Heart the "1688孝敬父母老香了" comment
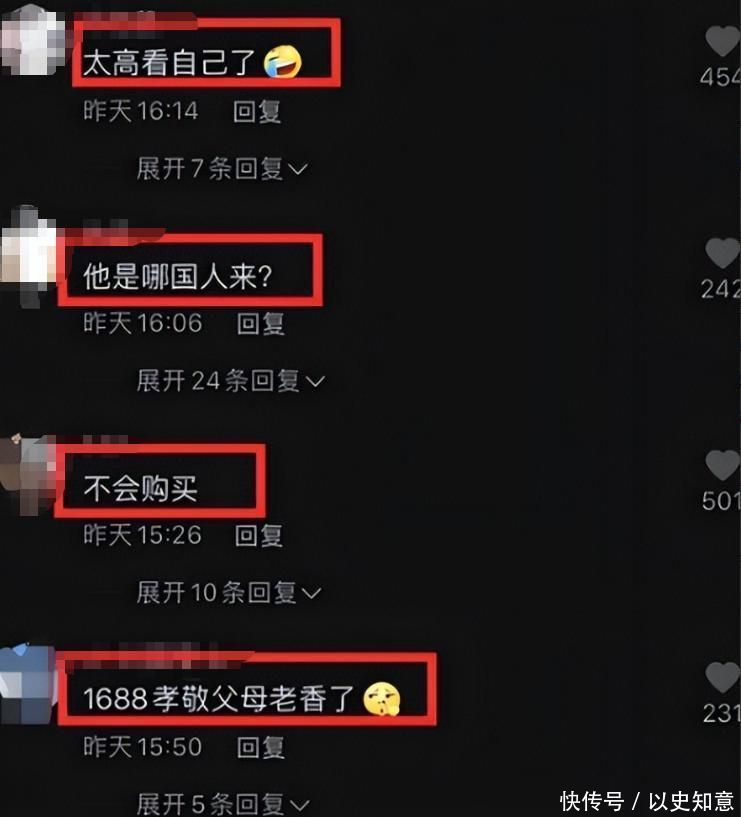This screenshot has height=817, width=741. click(x=723, y=677)
